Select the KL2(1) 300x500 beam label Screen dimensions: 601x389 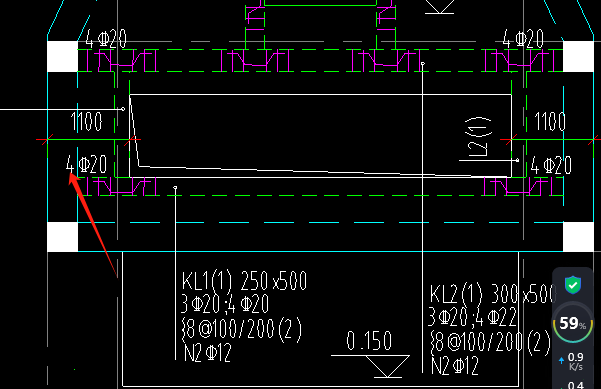(x=493, y=294)
